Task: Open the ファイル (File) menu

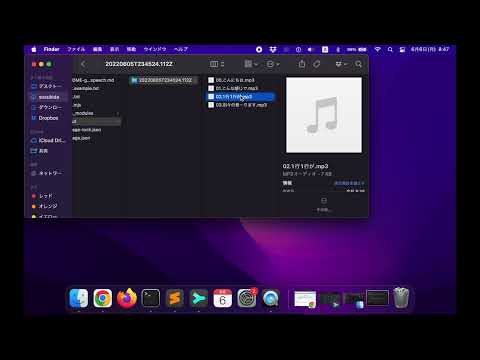Action: tap(76, 49)
